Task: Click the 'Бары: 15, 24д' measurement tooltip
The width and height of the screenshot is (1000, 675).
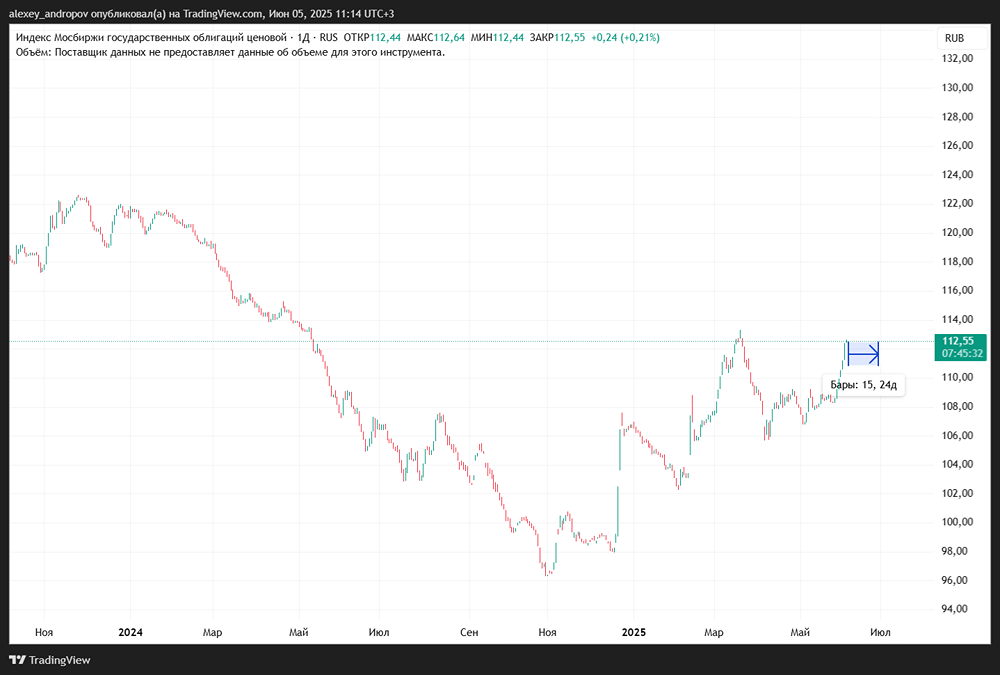Action: tap(864, 385)
